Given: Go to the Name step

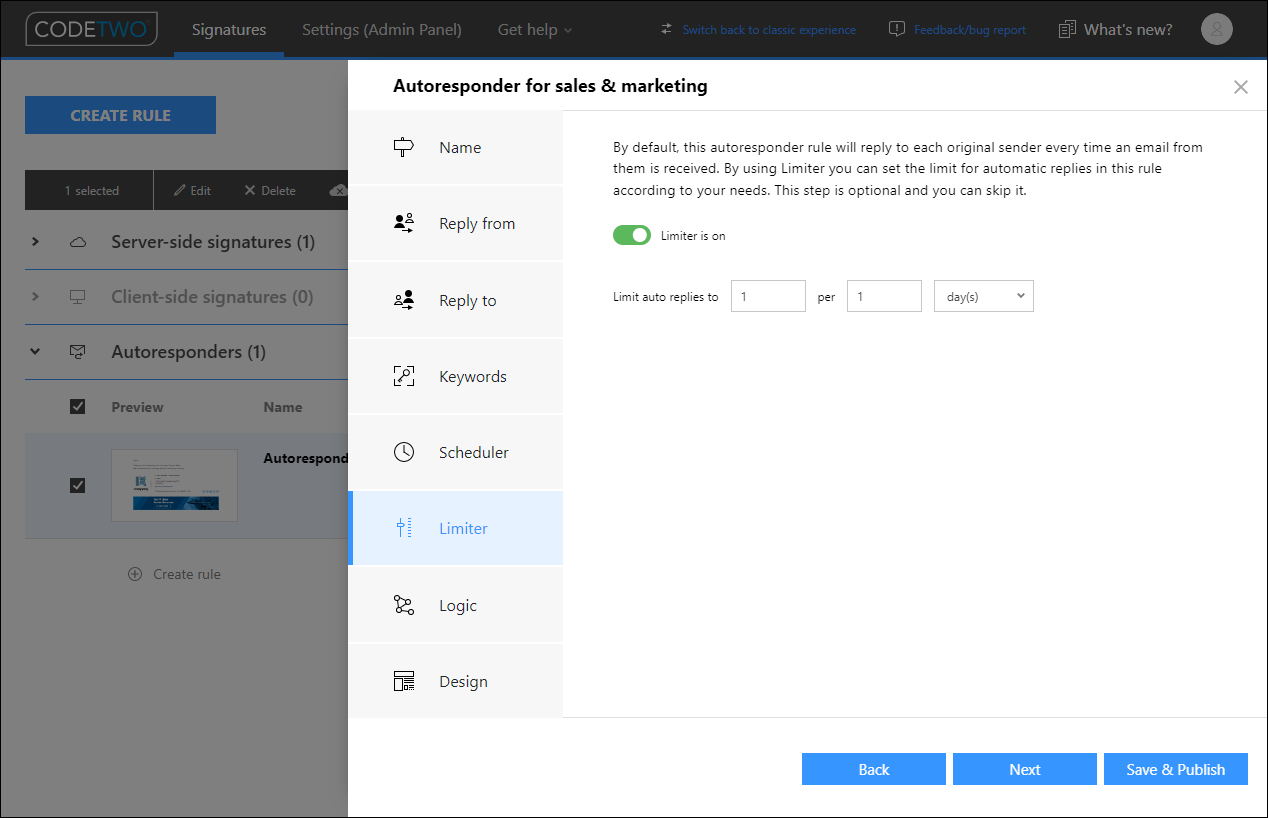Looking at the screenshot, I should coord(456,148).
